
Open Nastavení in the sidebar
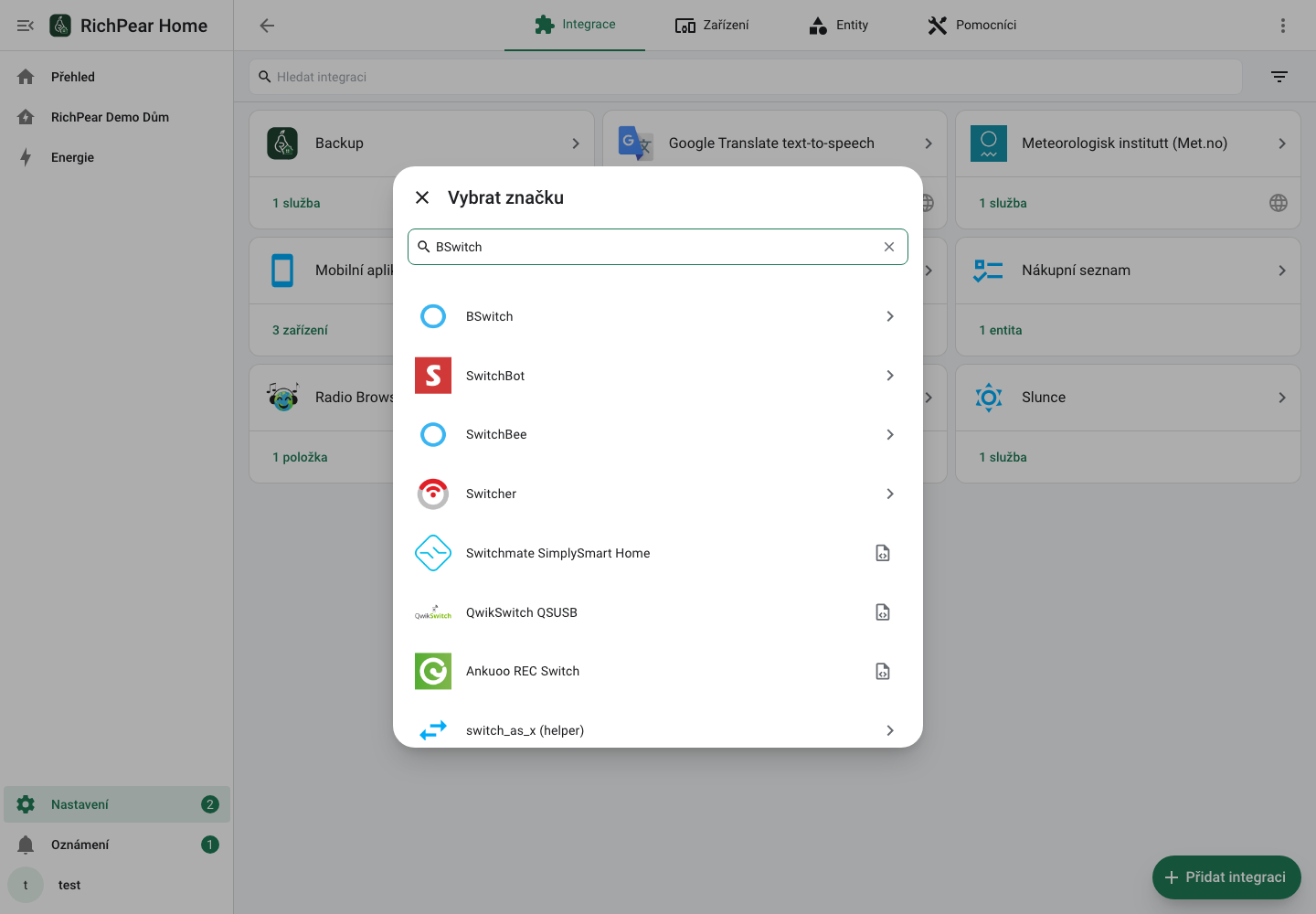pos(117,804)
